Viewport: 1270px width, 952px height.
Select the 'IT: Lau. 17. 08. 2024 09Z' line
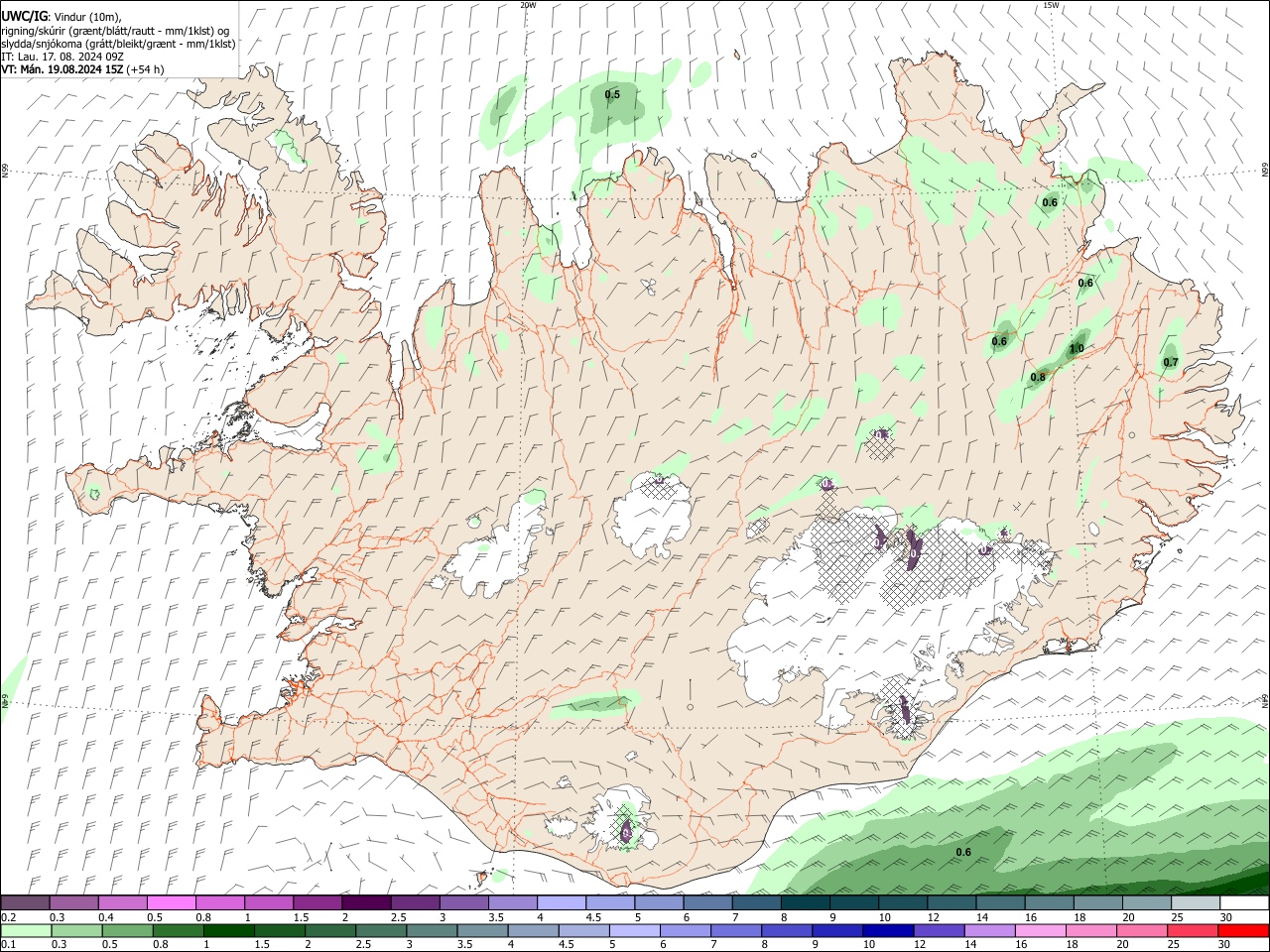pos(63,57)
